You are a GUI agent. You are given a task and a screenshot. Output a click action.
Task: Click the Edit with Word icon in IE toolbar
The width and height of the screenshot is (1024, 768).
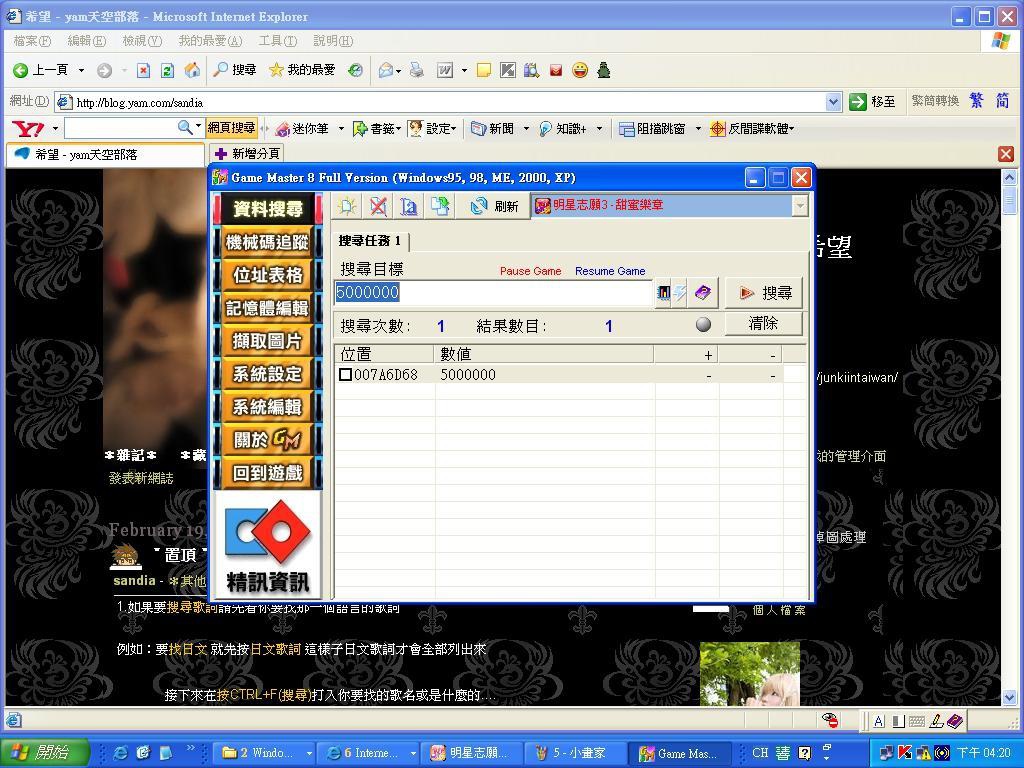445,70
